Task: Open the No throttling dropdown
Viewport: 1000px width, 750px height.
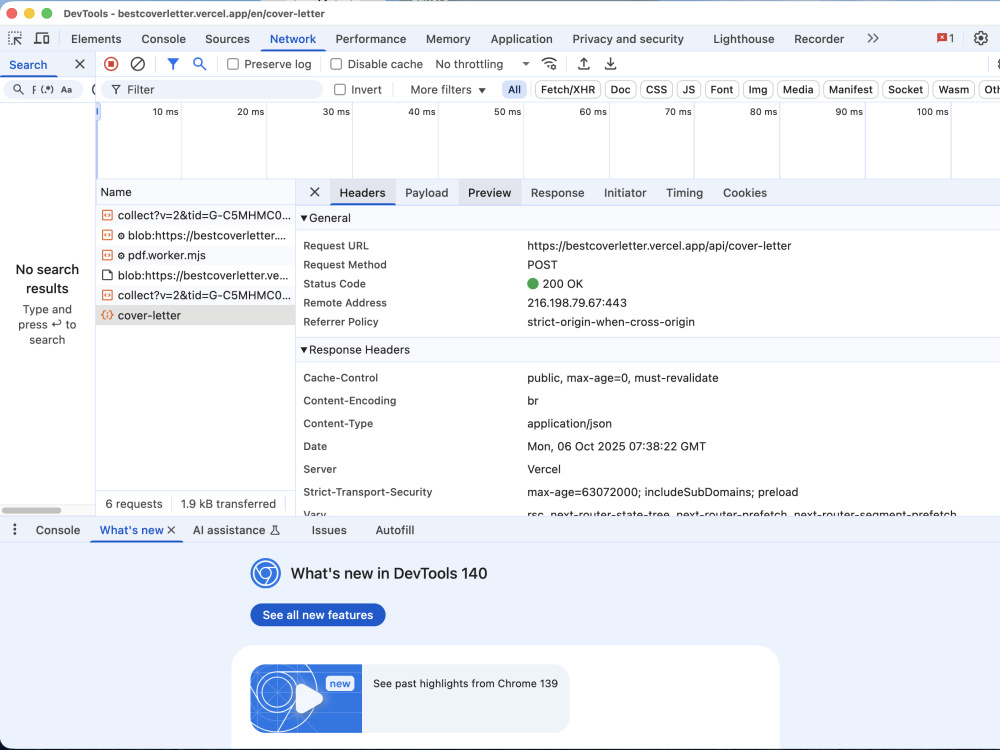Action: [x=482, y=64]
